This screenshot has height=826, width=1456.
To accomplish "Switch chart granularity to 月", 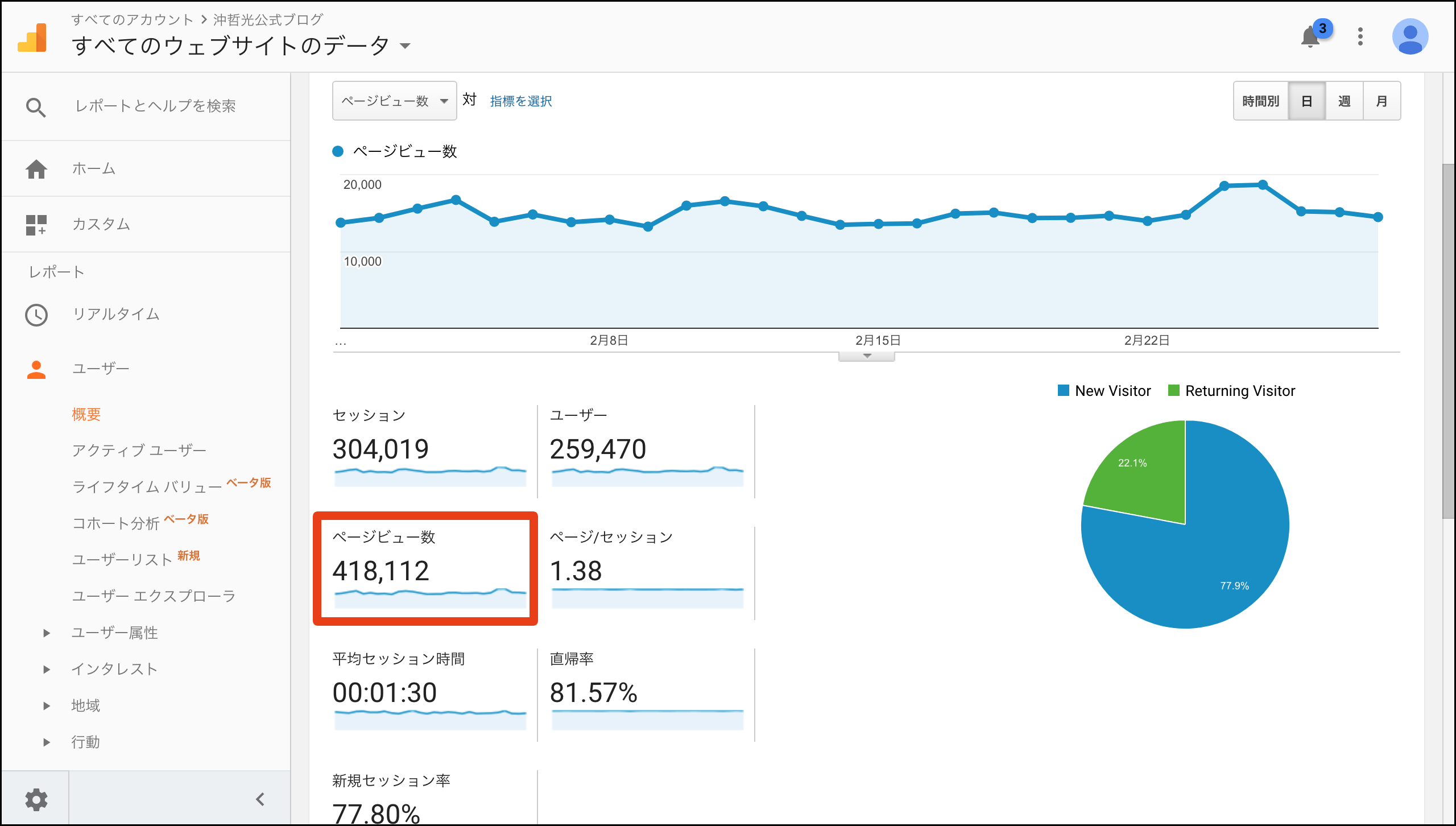I will pyautogui.click(x=1381, y=101).
